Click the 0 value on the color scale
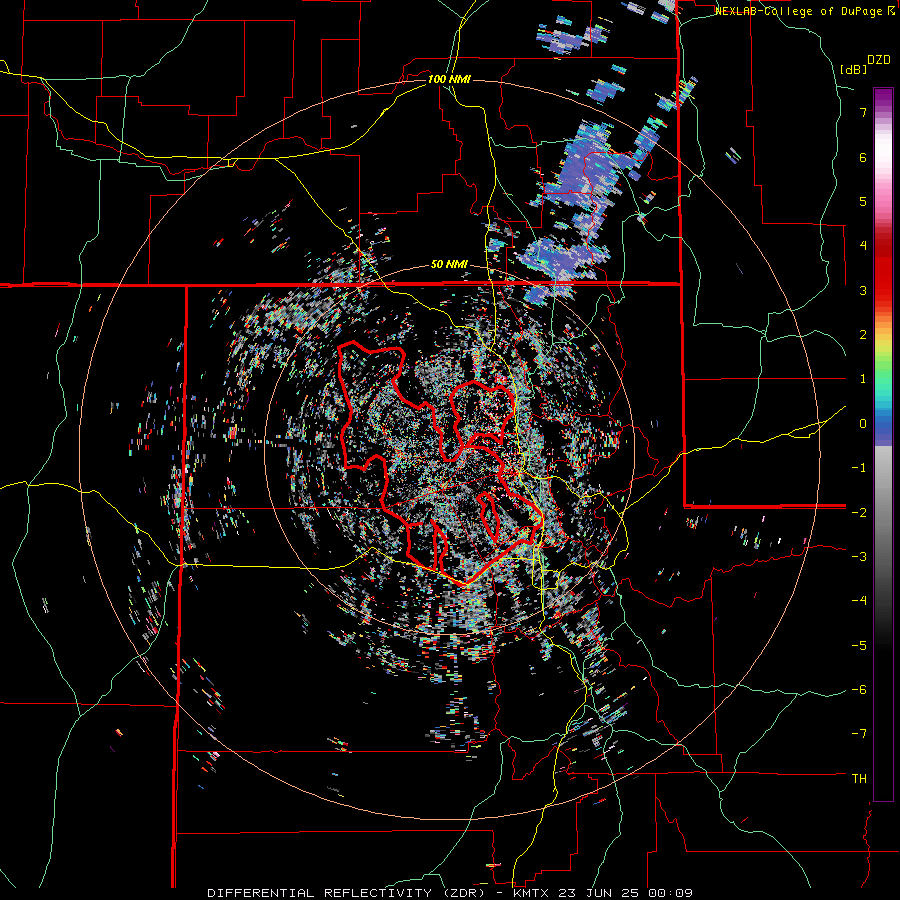 (863, 424)
